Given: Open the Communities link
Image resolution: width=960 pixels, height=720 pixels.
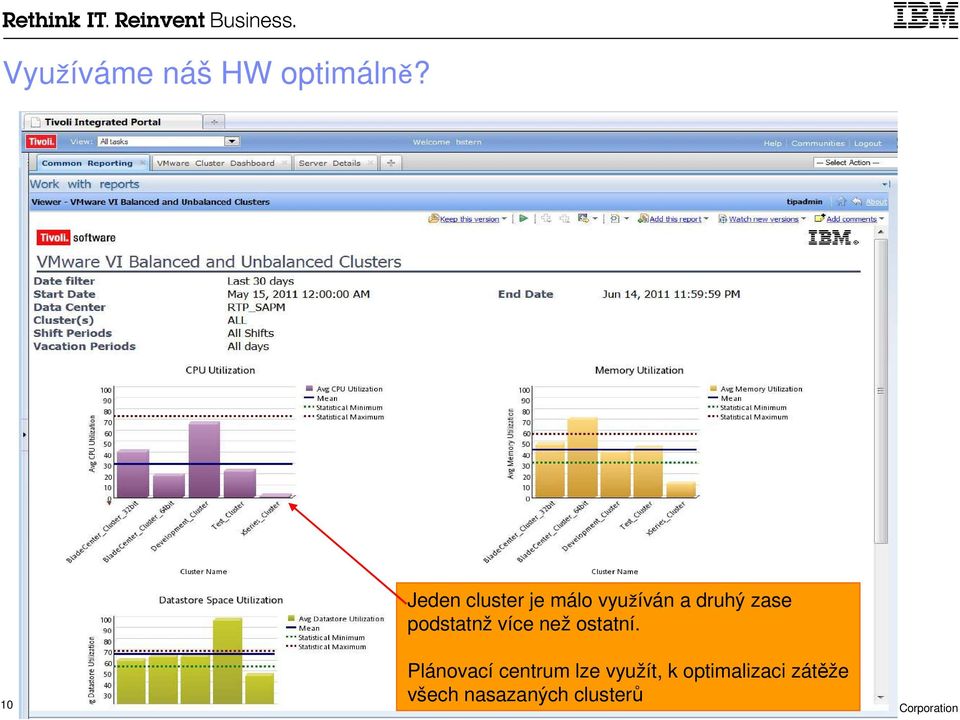Looking at the screenshot, I should [818, 143].
